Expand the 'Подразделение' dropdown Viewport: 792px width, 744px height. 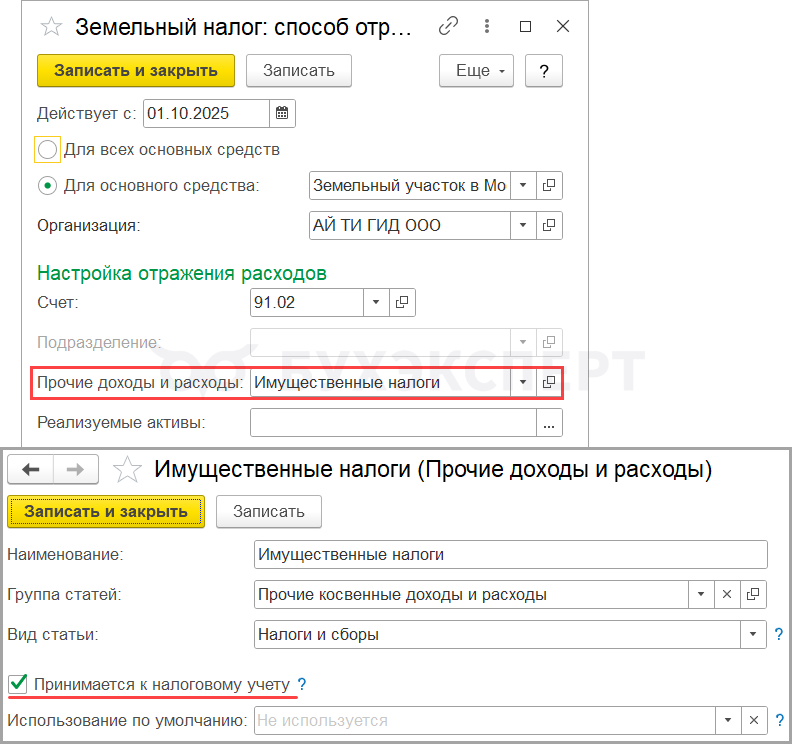(523, 342)
